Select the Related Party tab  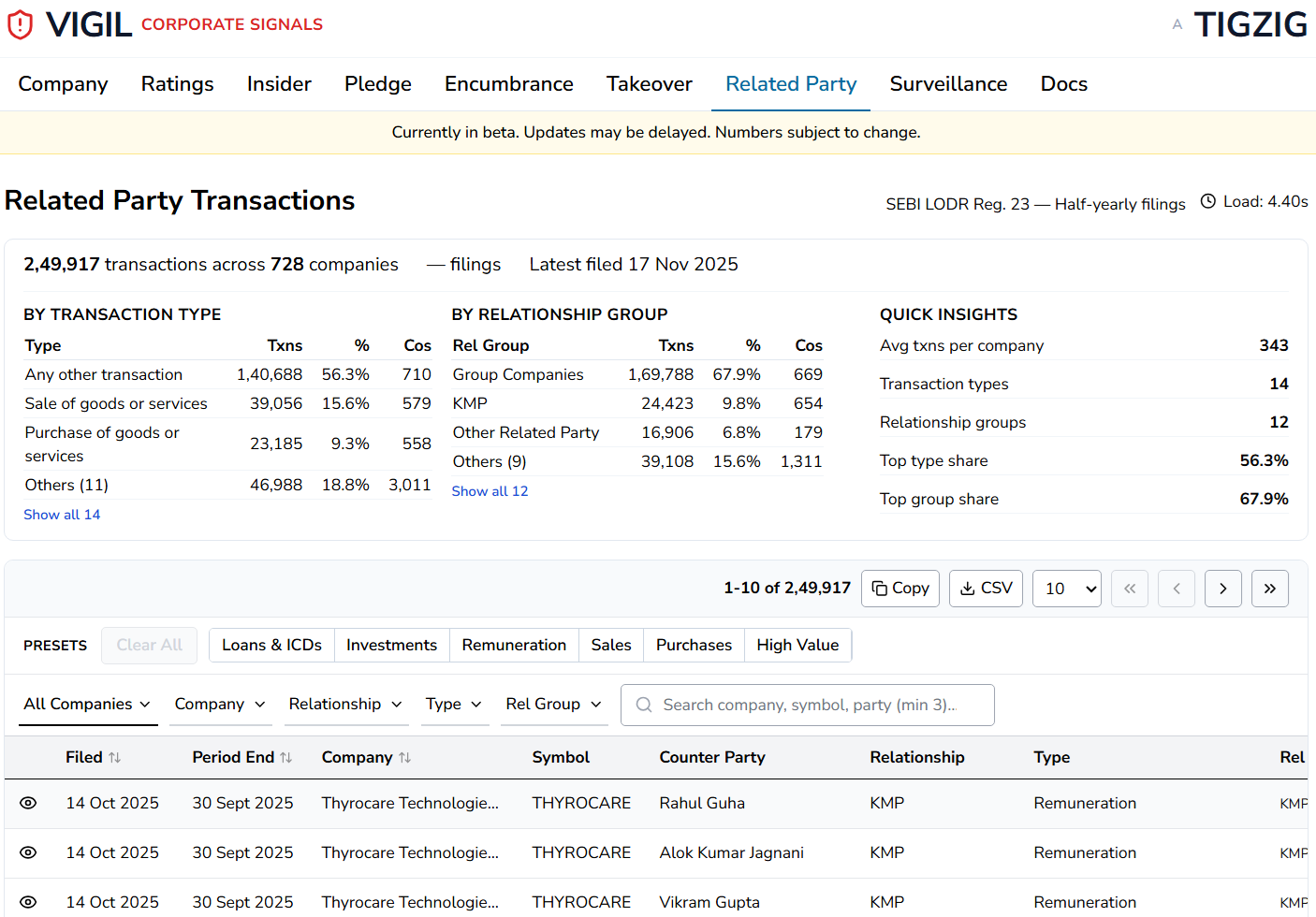[792, 84]
